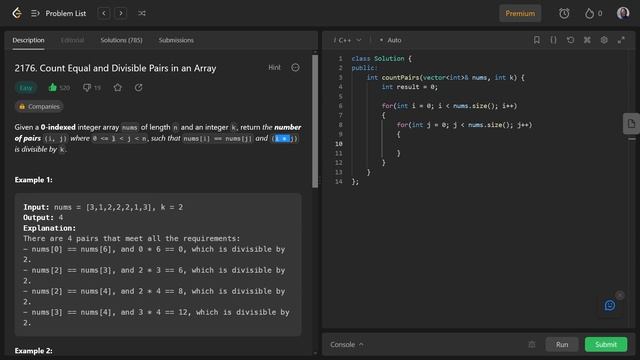
Task: Reset code to default icon
Action: point(570,40)
